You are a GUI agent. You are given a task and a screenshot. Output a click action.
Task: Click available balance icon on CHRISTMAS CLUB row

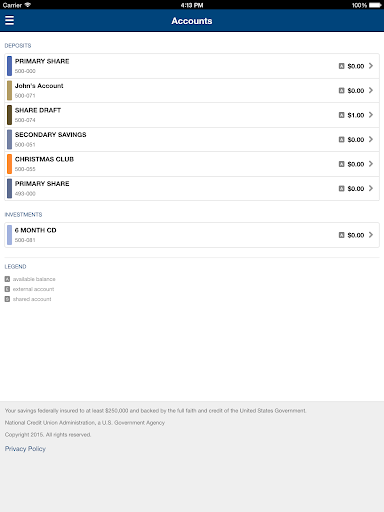coord(341,164)
